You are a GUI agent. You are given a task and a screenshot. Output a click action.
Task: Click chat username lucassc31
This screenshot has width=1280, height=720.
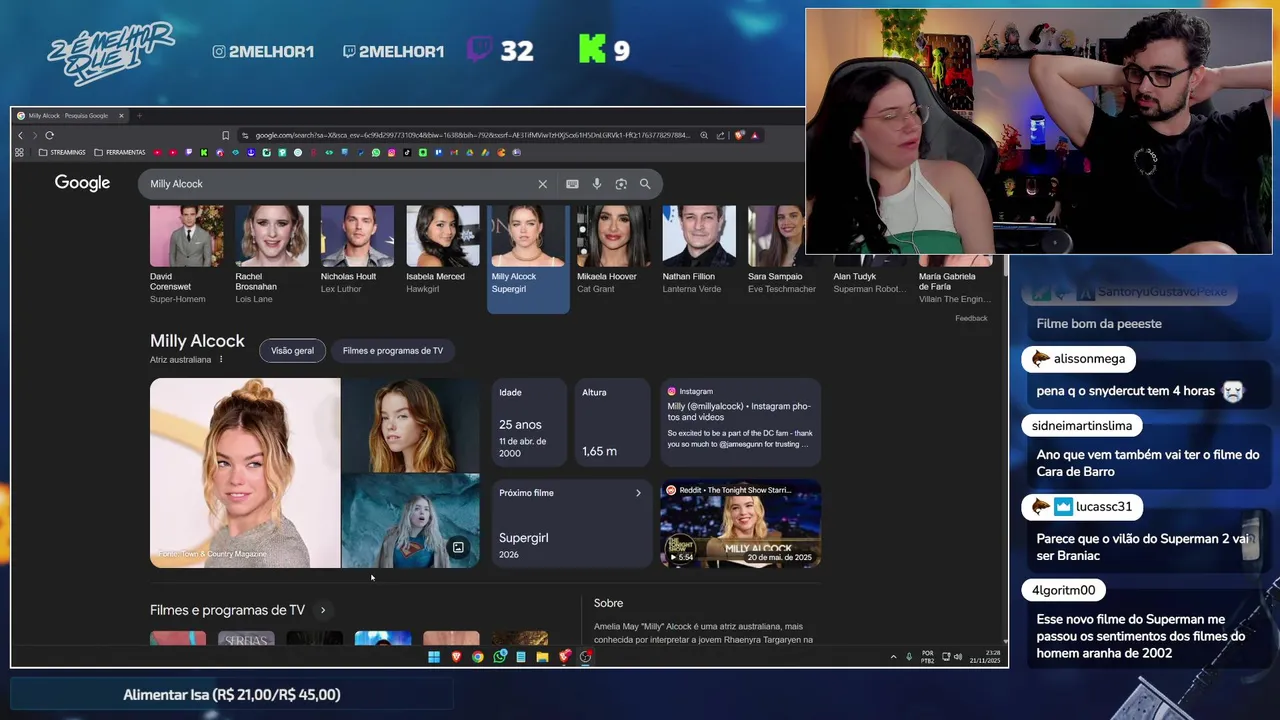[x=1104, y=507]
